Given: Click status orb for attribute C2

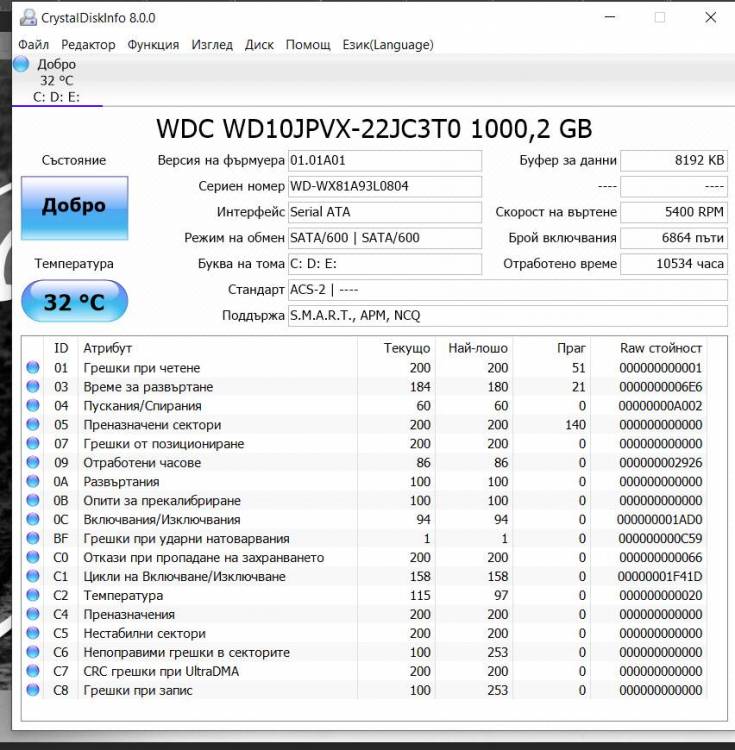Looking at the screenshot, I should (33, 595).
